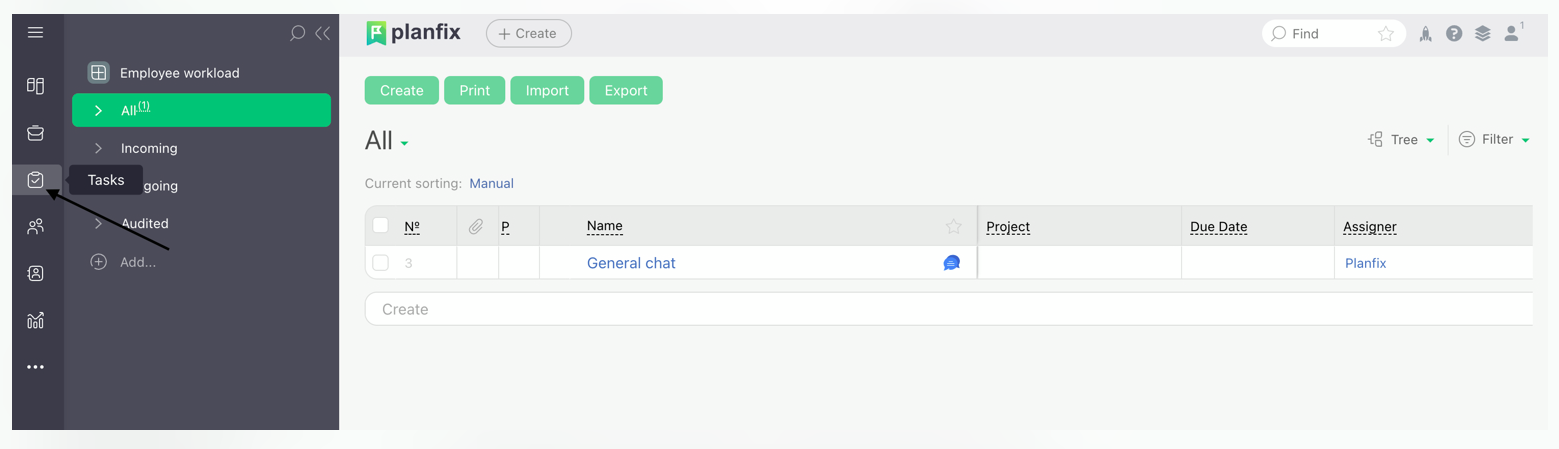1559x449 pixels.
Task: Click the search magnifier in side panel
Action: click(297, 33)
